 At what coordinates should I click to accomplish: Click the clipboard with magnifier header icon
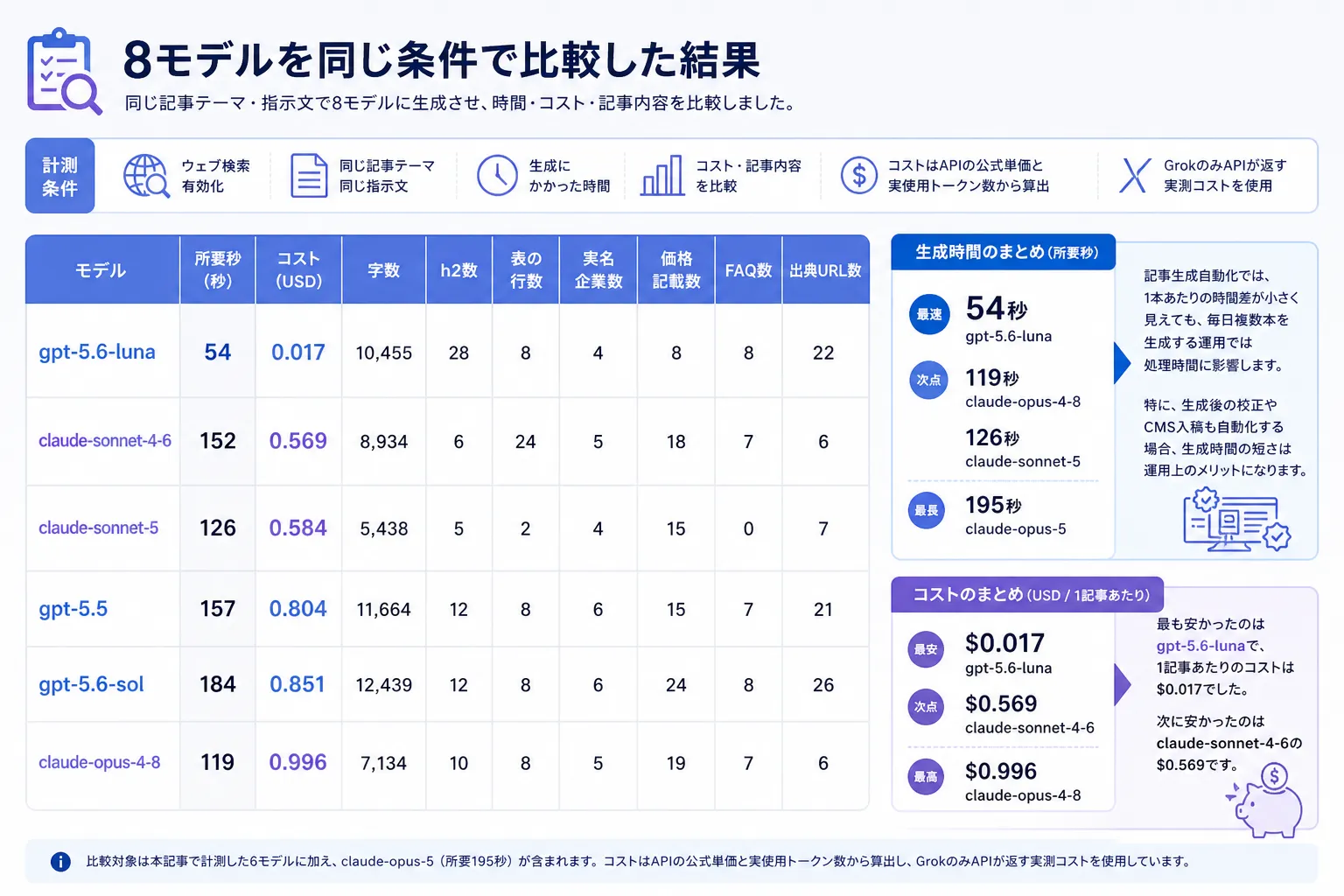(64, 72)
